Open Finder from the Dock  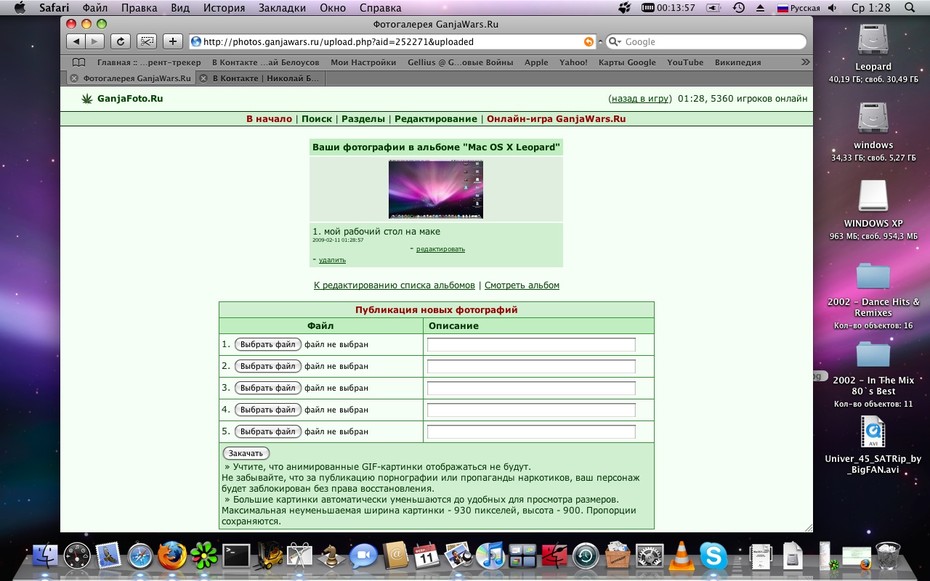[45, 556]
